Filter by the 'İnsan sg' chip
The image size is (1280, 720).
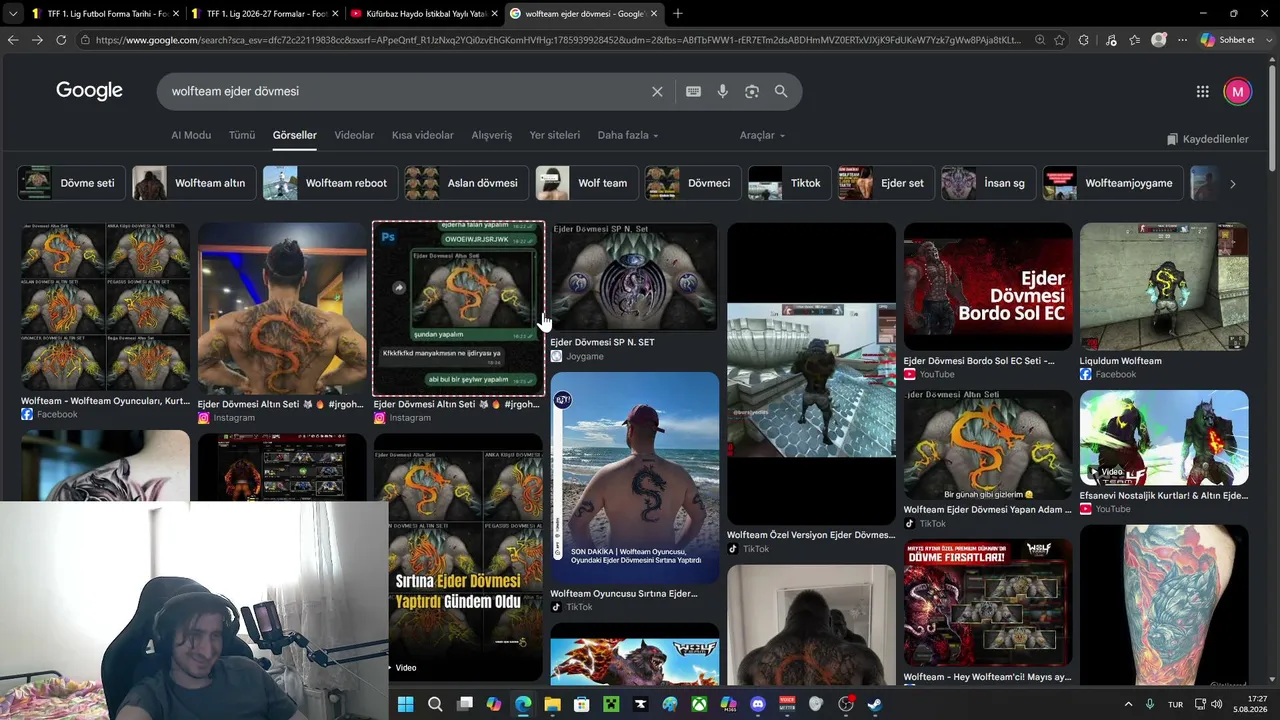pyautogui.click(x=988, y=183)
